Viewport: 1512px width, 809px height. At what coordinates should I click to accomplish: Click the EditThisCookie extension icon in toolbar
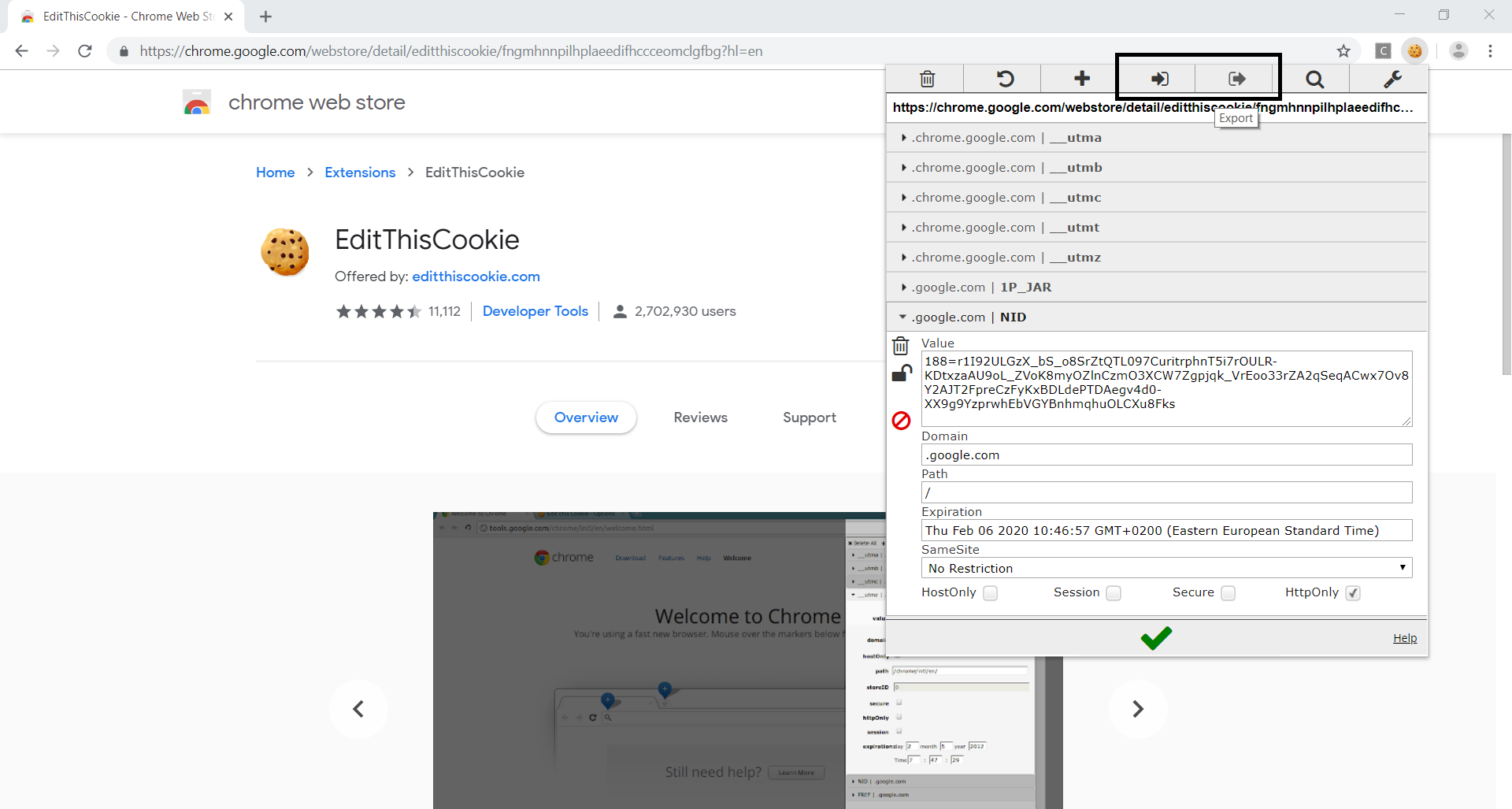(1415, 51)
